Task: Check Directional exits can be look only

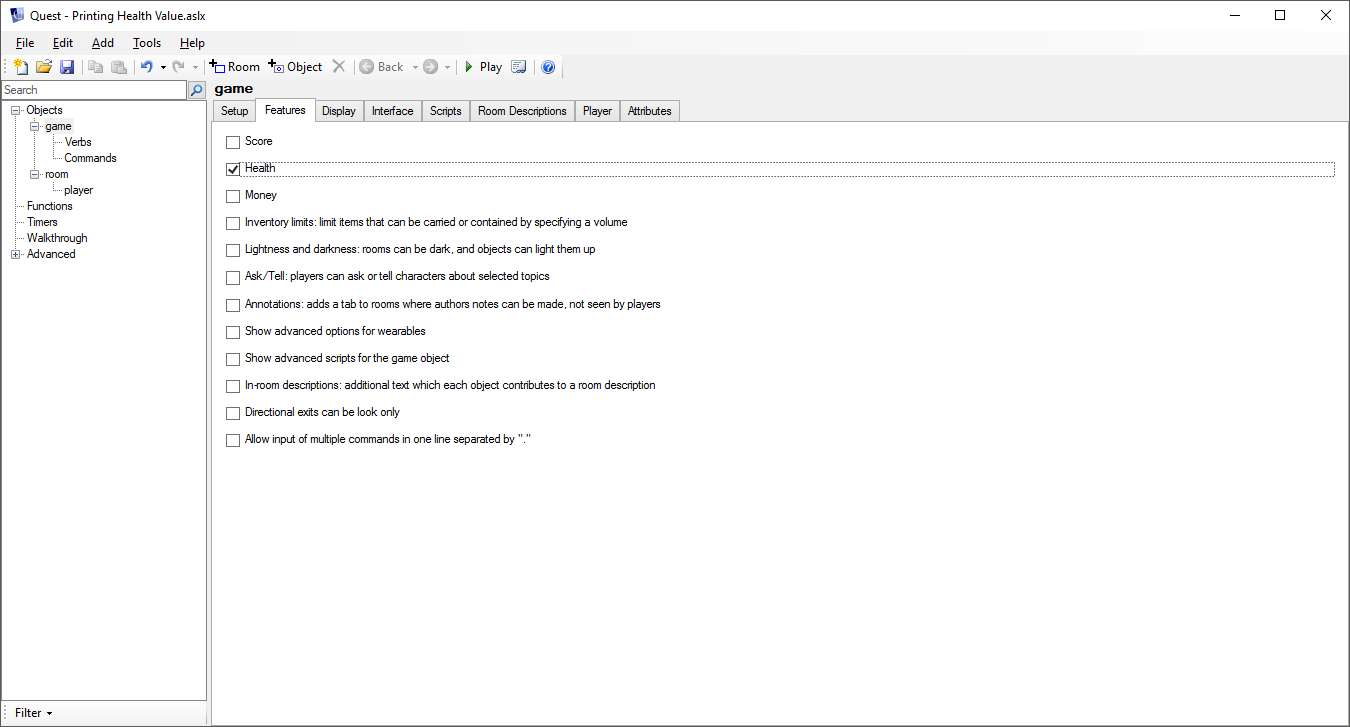Action: (233, 413)
